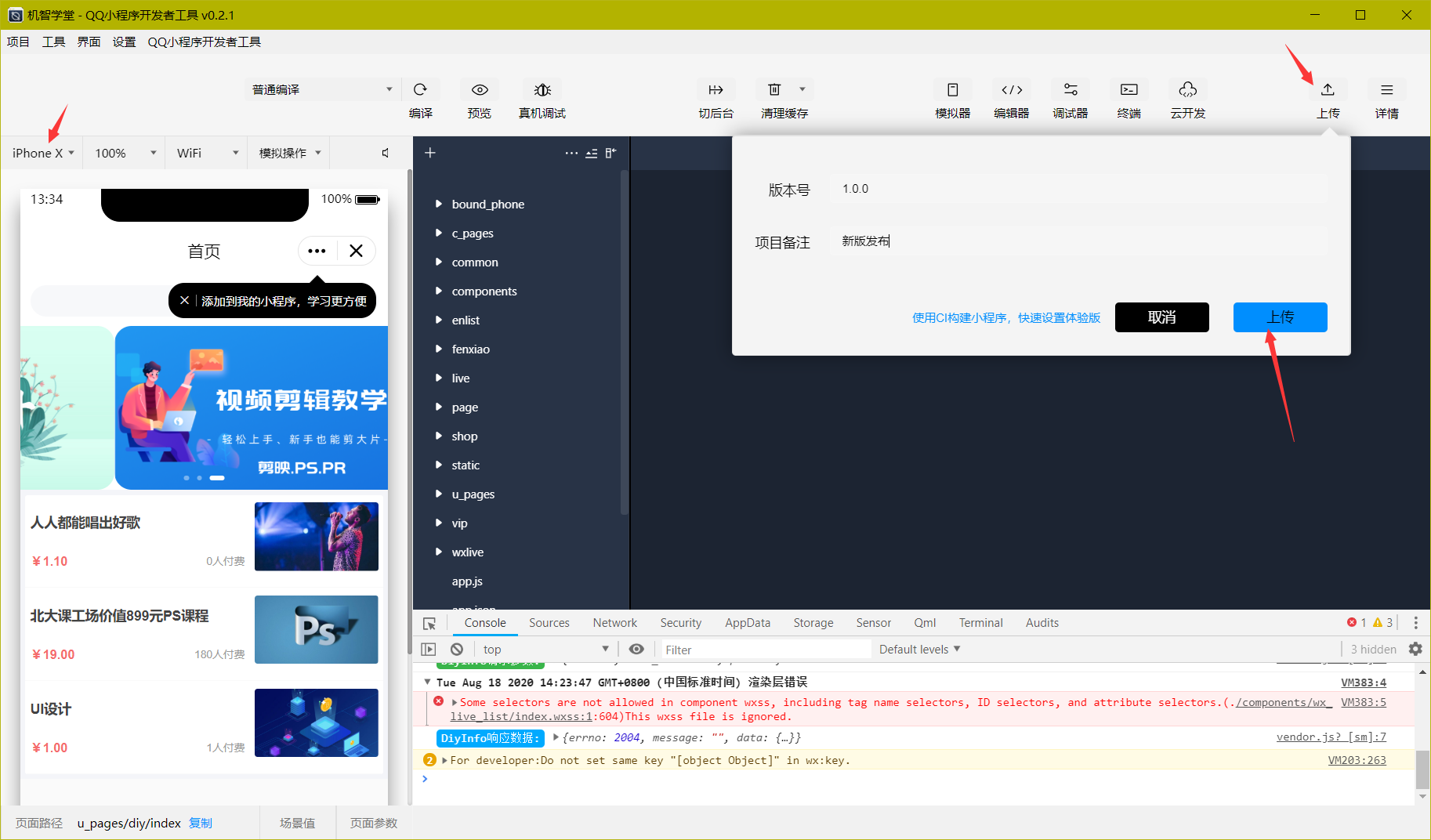Open the file tree more options ellipsis

[x=571, y=153]
